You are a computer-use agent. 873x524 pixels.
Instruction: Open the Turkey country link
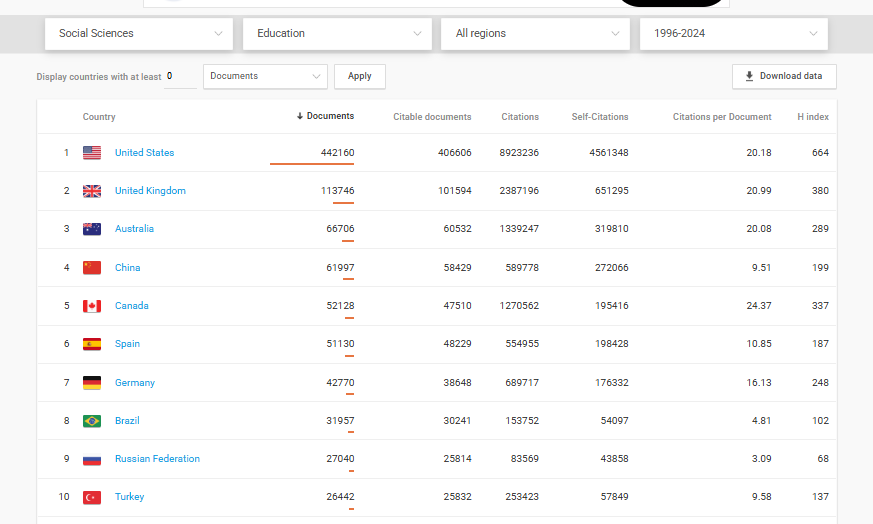pos(129,497)
